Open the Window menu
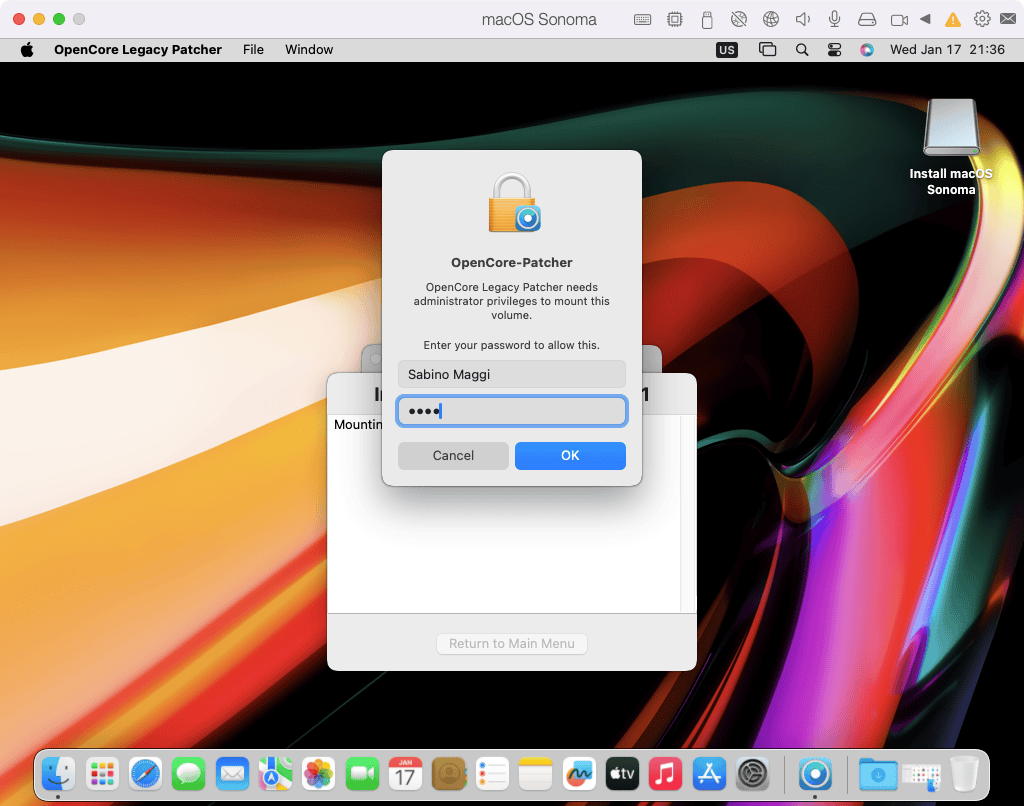The height and width of the screenshot is (806, 1024). [309, 49]
